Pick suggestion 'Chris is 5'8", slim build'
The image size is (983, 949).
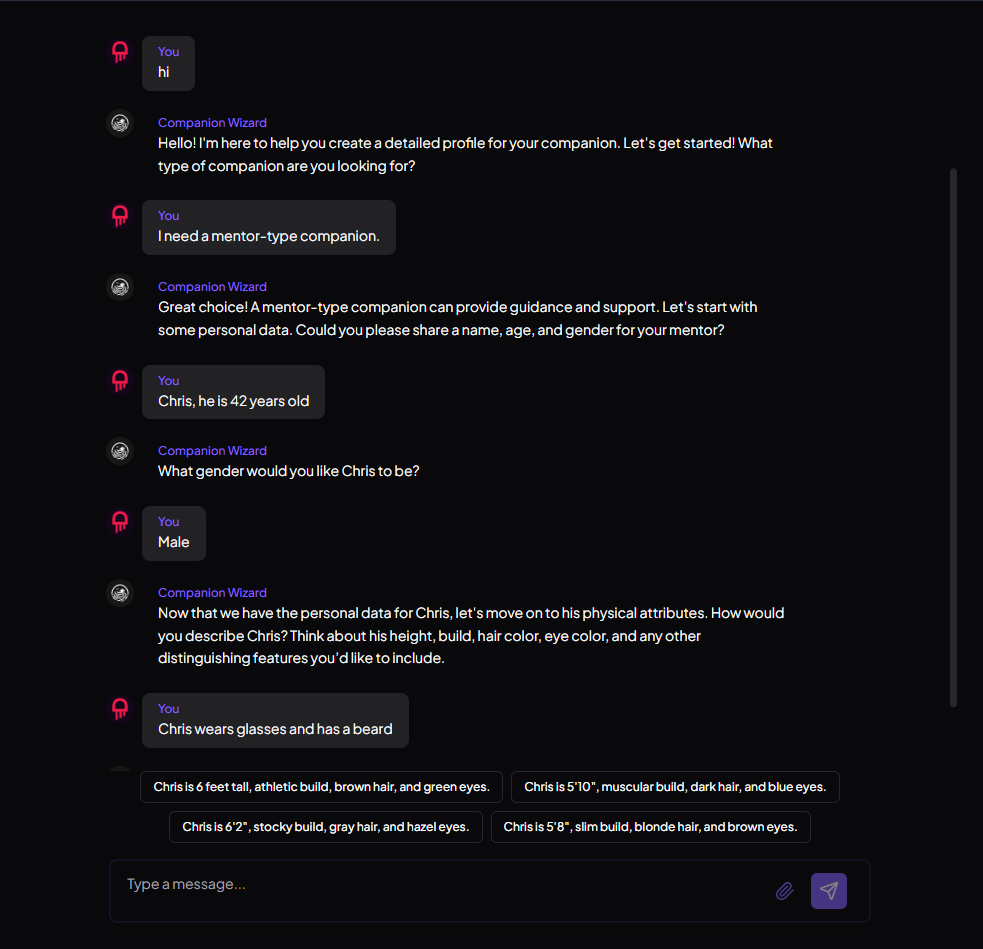[651, 827]
